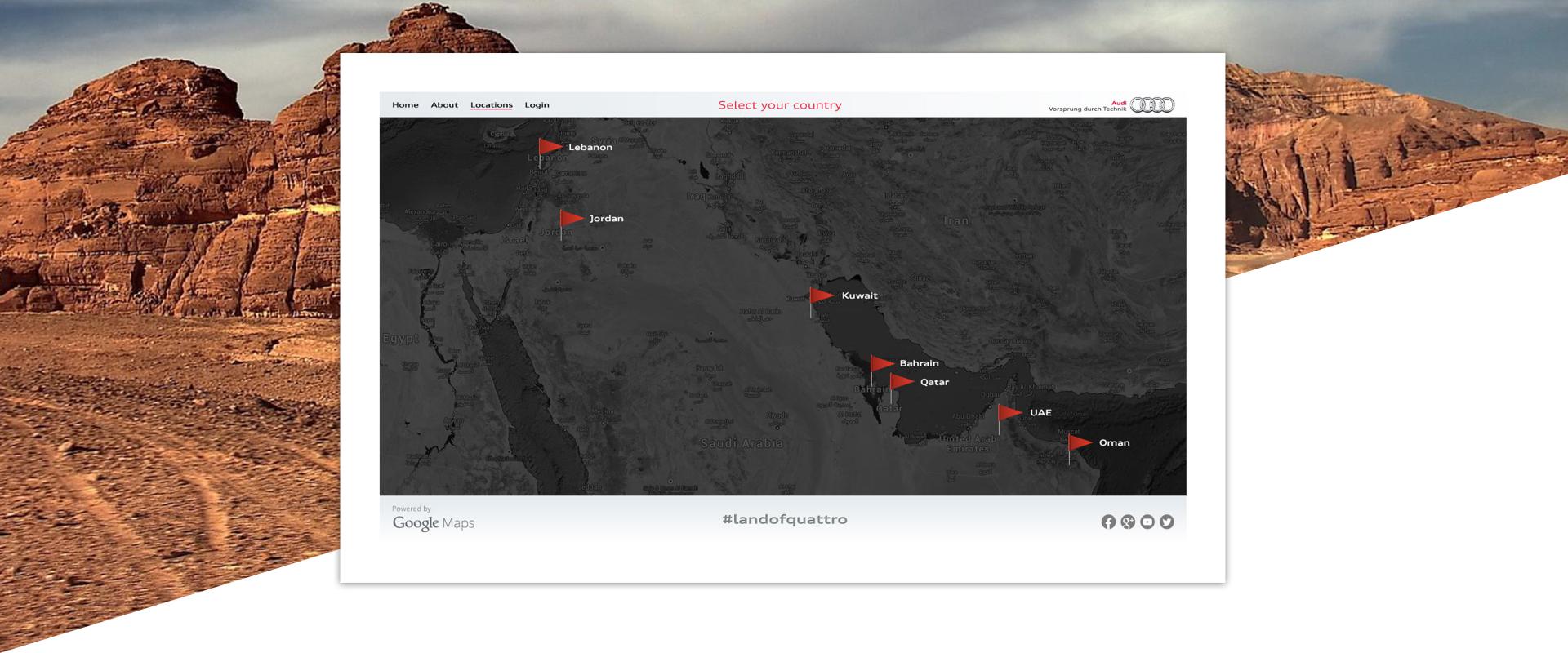Click the Login link in navigation

click(x=537, y=105)
